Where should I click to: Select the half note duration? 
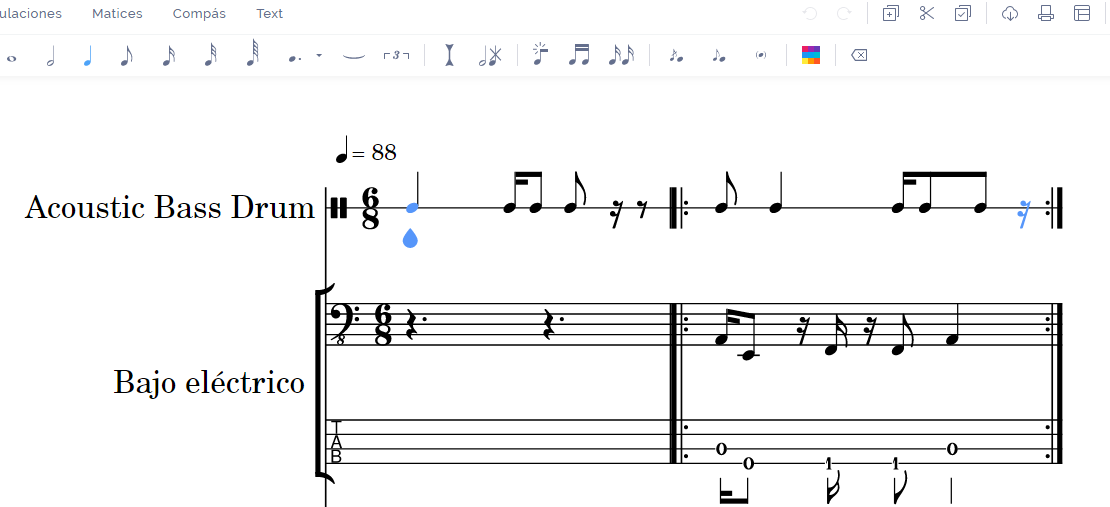click(x=50, y=56)
